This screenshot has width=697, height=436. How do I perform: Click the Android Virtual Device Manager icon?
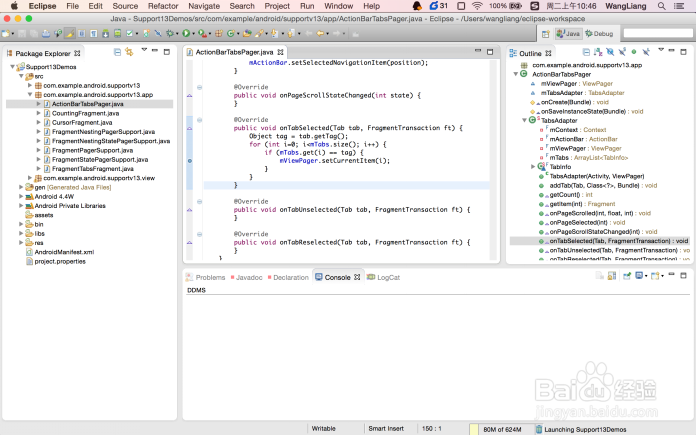(118, 33)
